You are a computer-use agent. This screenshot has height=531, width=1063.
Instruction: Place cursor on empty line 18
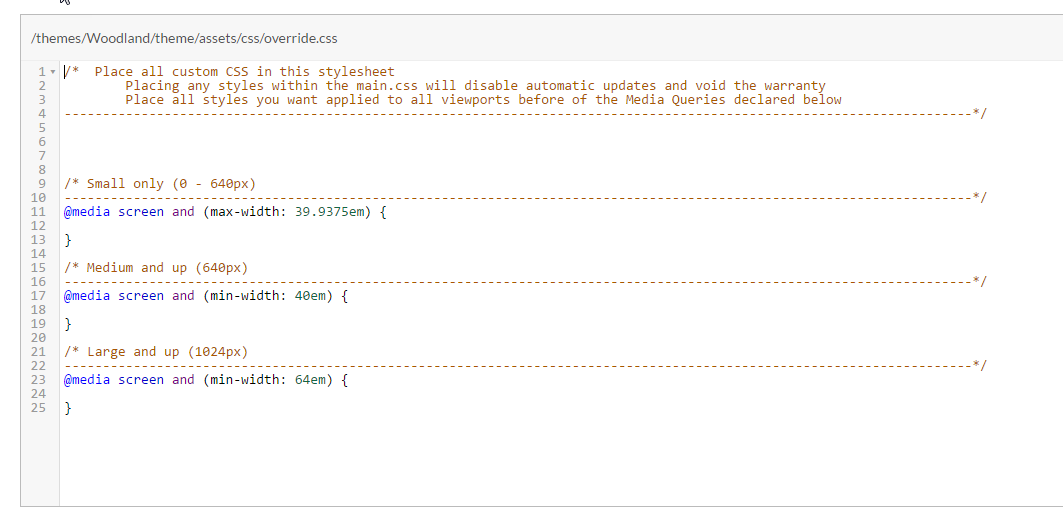click(542, 310)
